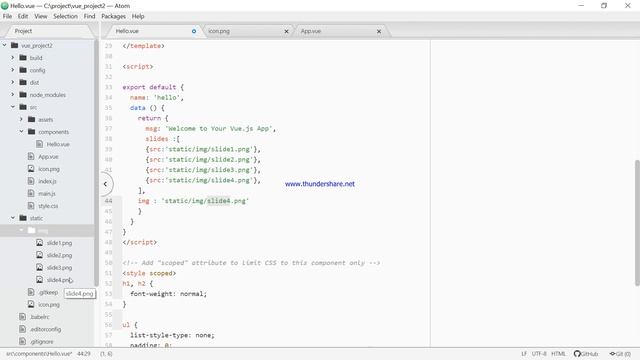The width and height of the screenshot is (640, 360).
Task: Open the File menu
Action: click(x=7, y=16)
